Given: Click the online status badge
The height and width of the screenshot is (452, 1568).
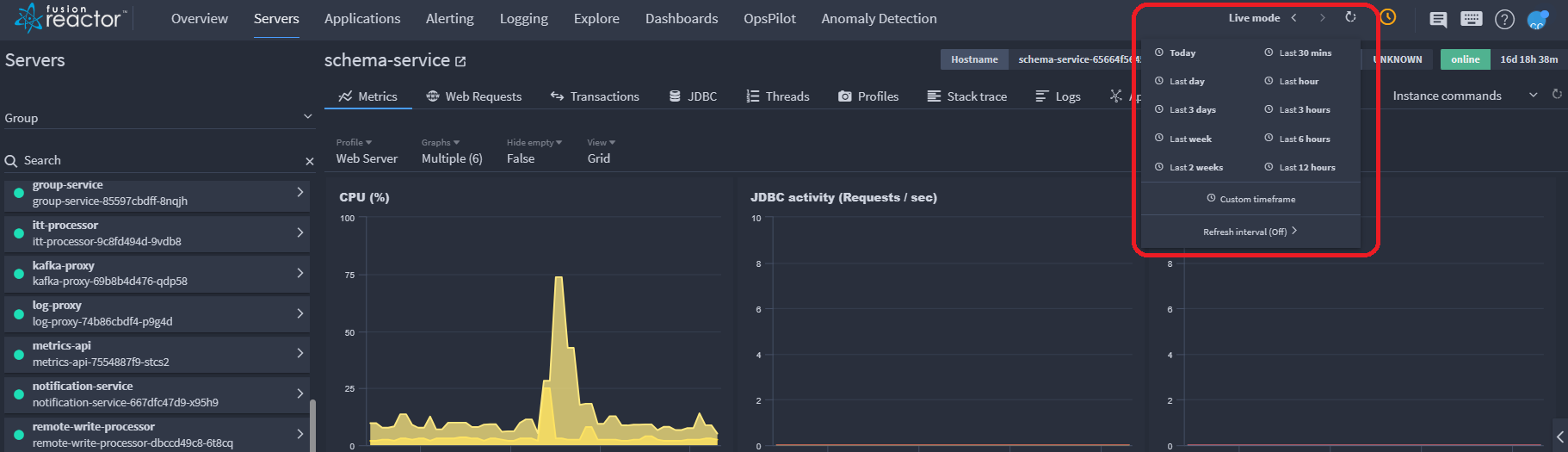Looking at the screenshot, I should click(1466, 59).
